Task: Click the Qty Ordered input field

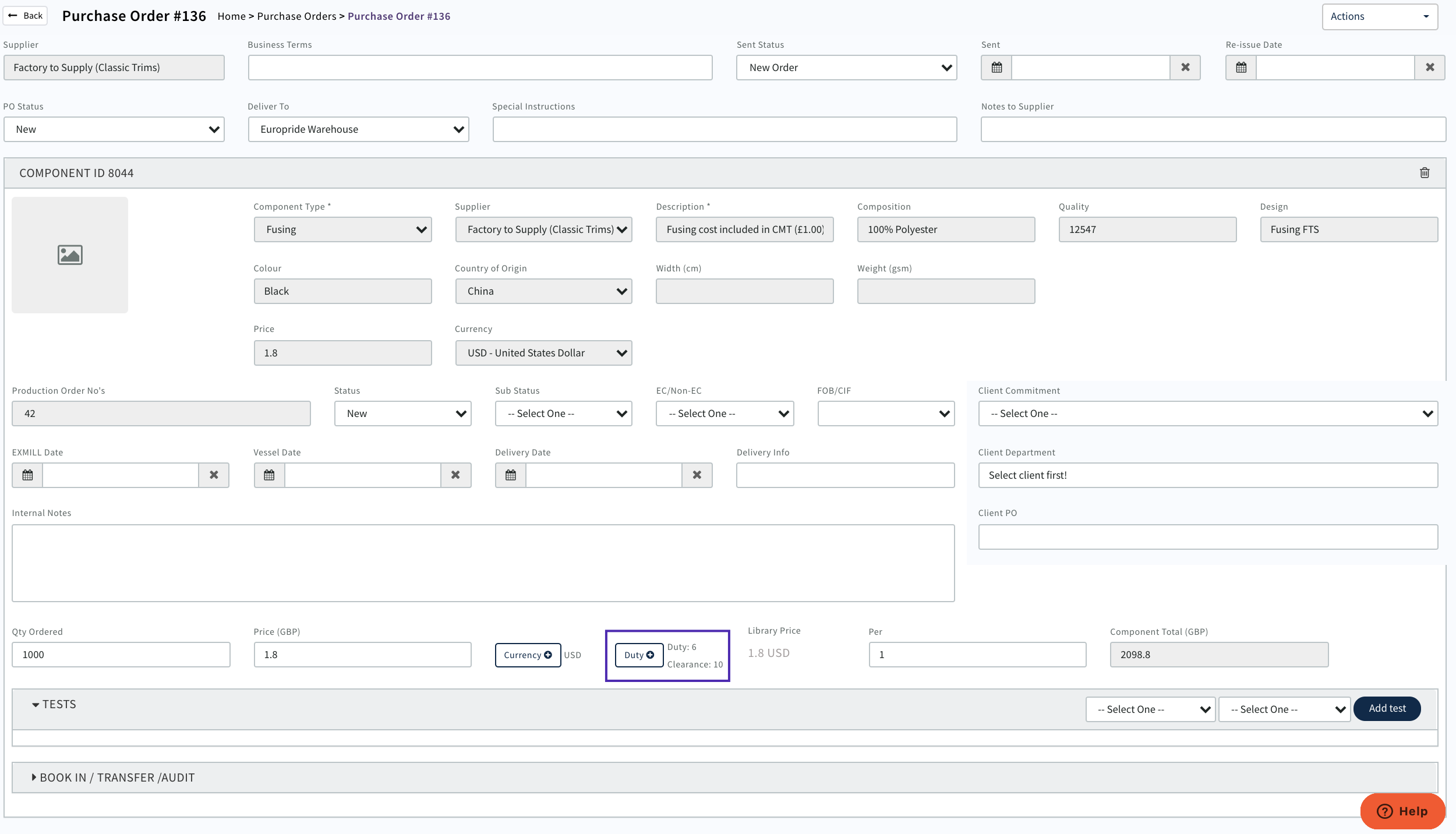Action: point(121,655)
